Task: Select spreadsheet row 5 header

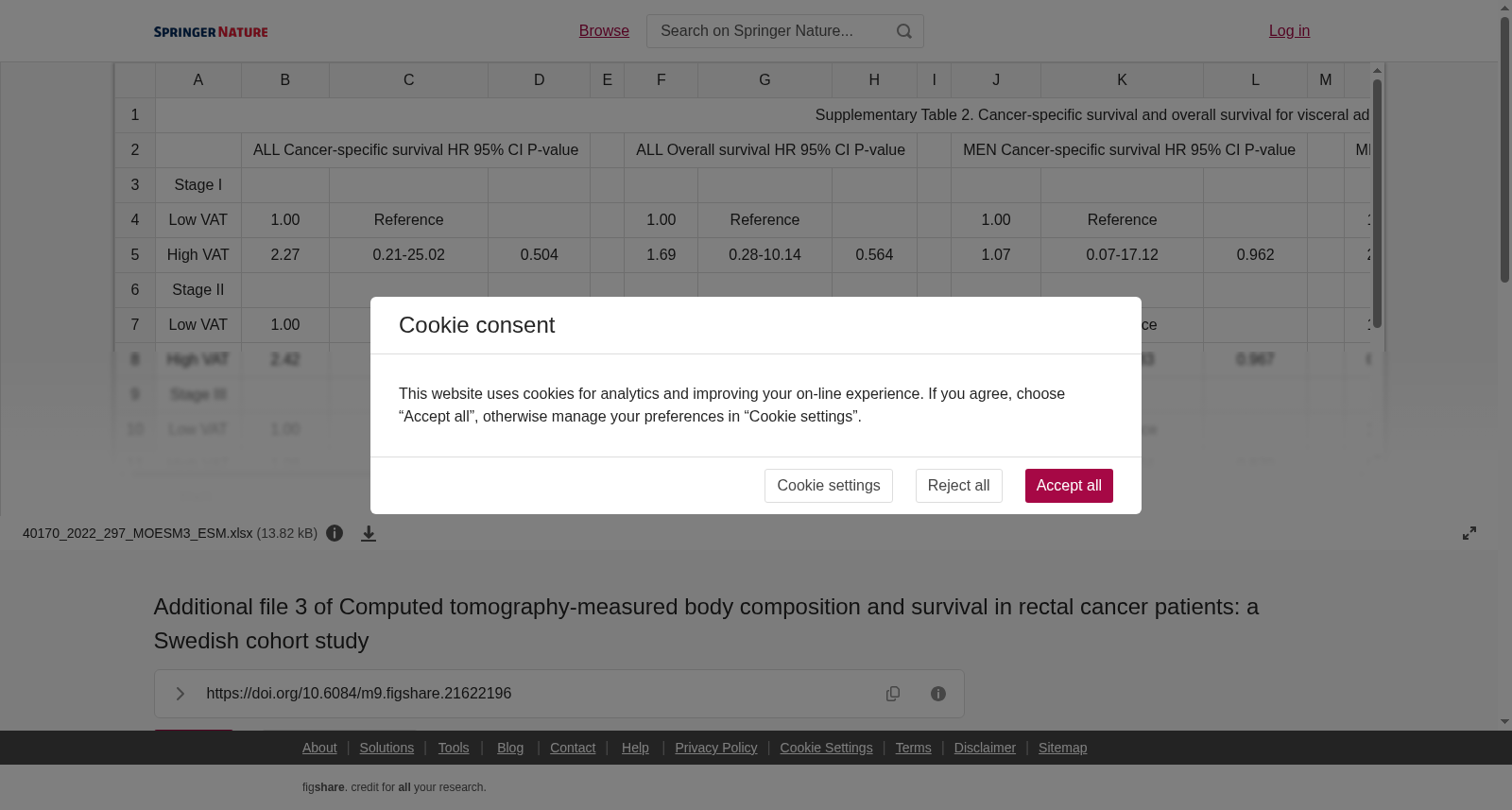Action: [x=135, y=255]
